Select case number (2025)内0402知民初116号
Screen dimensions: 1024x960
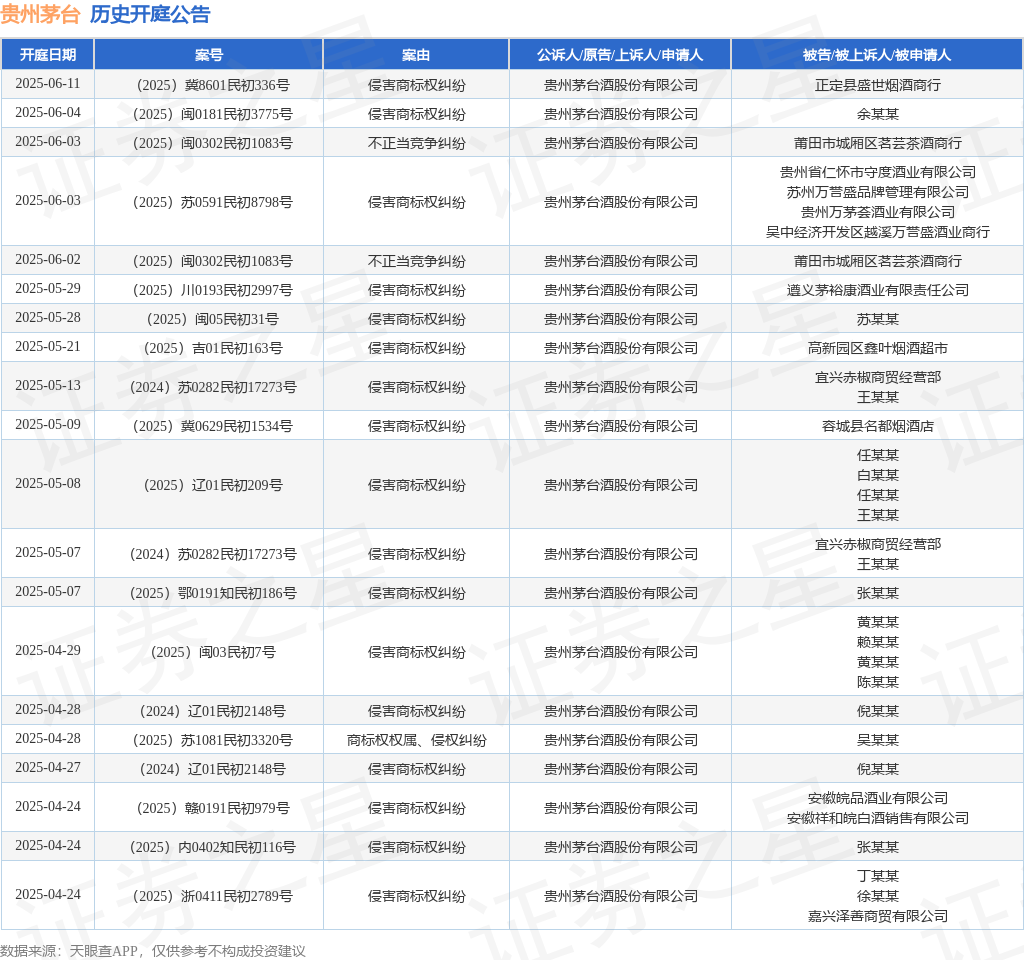(213, 847)
